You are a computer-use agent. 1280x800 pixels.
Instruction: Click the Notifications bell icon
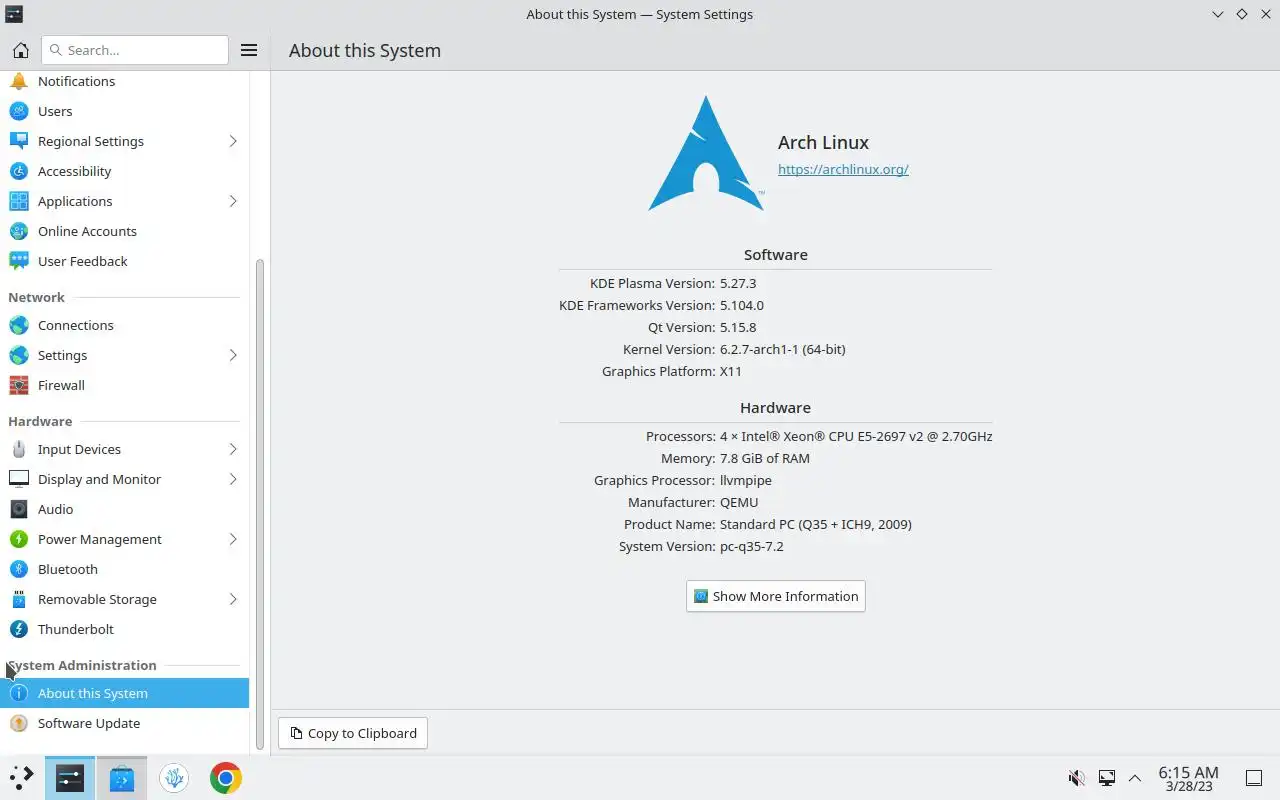(x=18, y=81)
